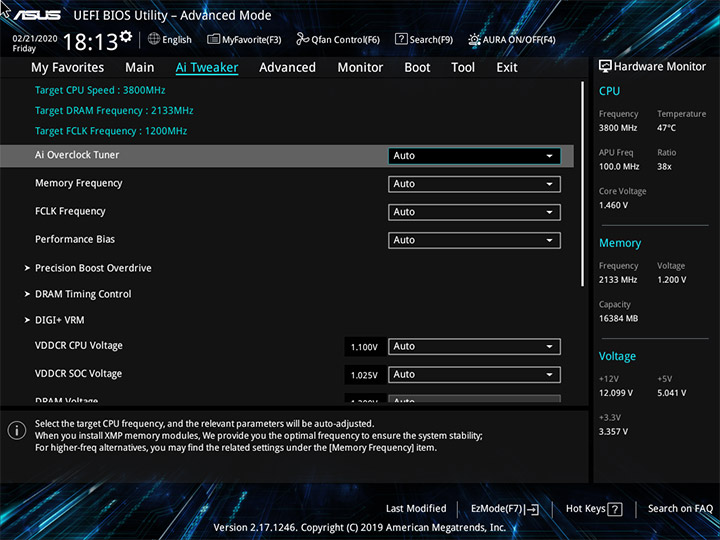Switch to the My Favorites tab
Screen dimensions: 720x540
[68, 68]
